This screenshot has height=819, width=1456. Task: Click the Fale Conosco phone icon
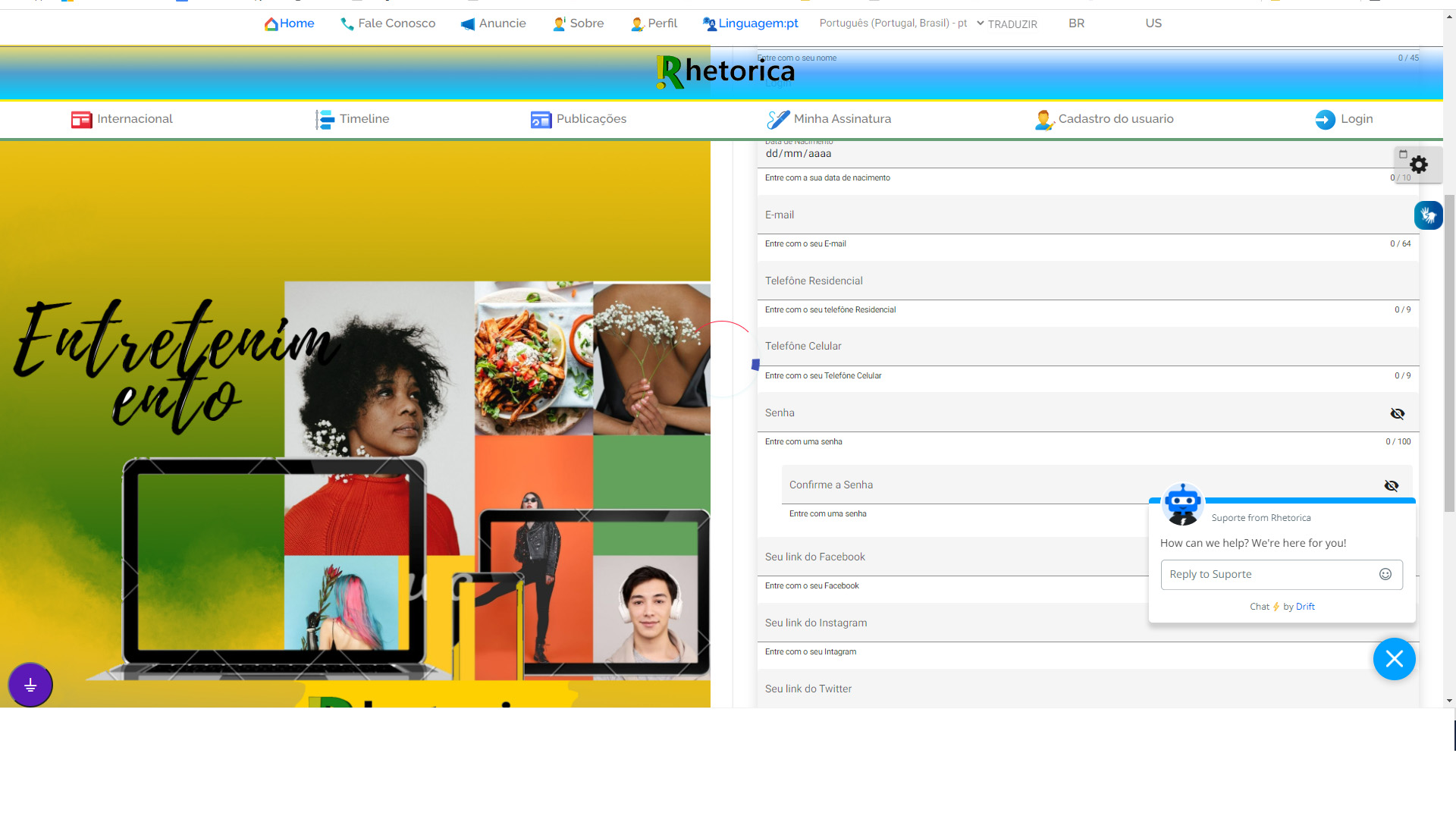coord(347,24)
